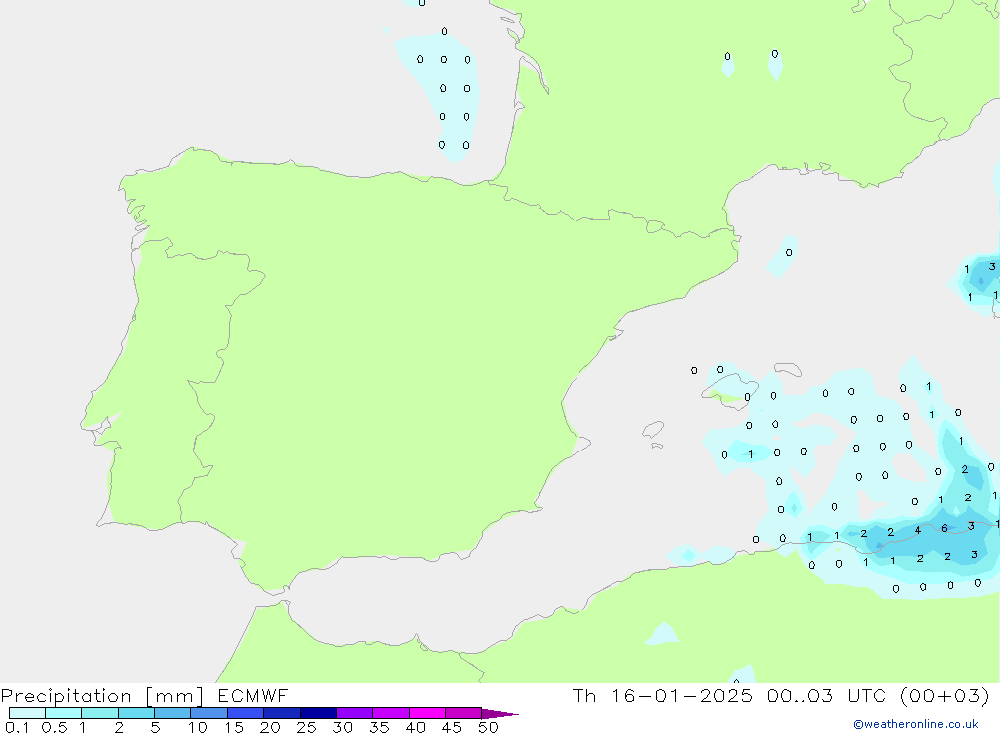Click the Menorca island outline

click(x=787, y=370)
